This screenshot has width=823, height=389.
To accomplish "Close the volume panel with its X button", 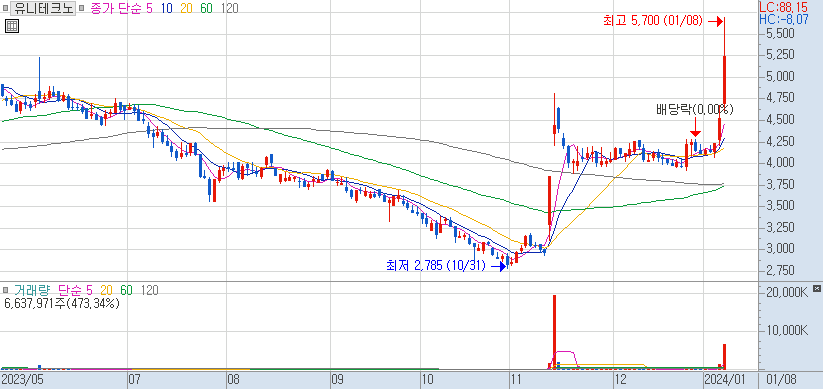I will click(x=816, y=289).
